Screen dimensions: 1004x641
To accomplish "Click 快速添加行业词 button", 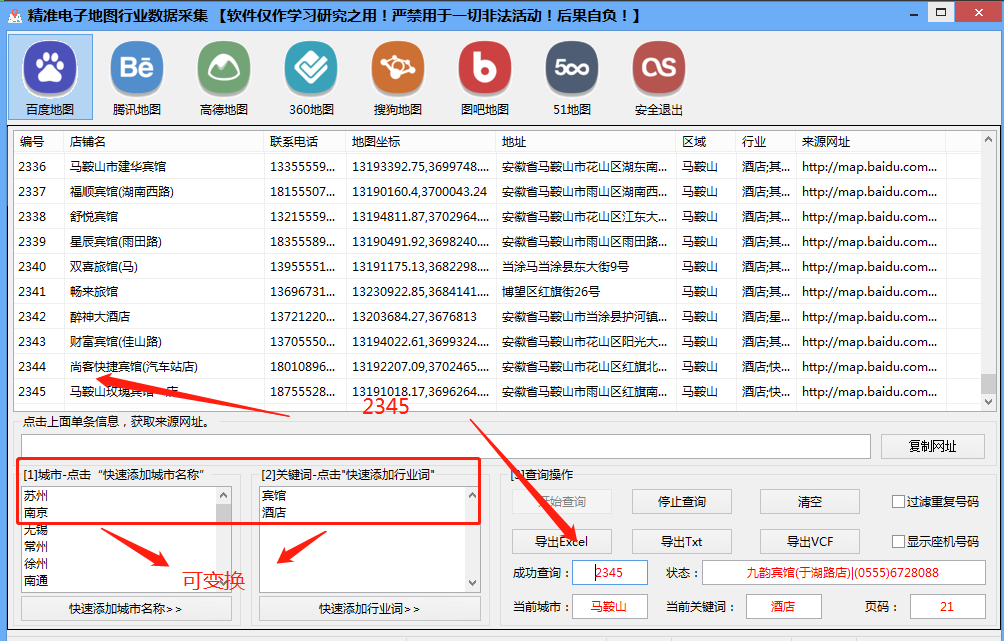I will coord(369,608).
